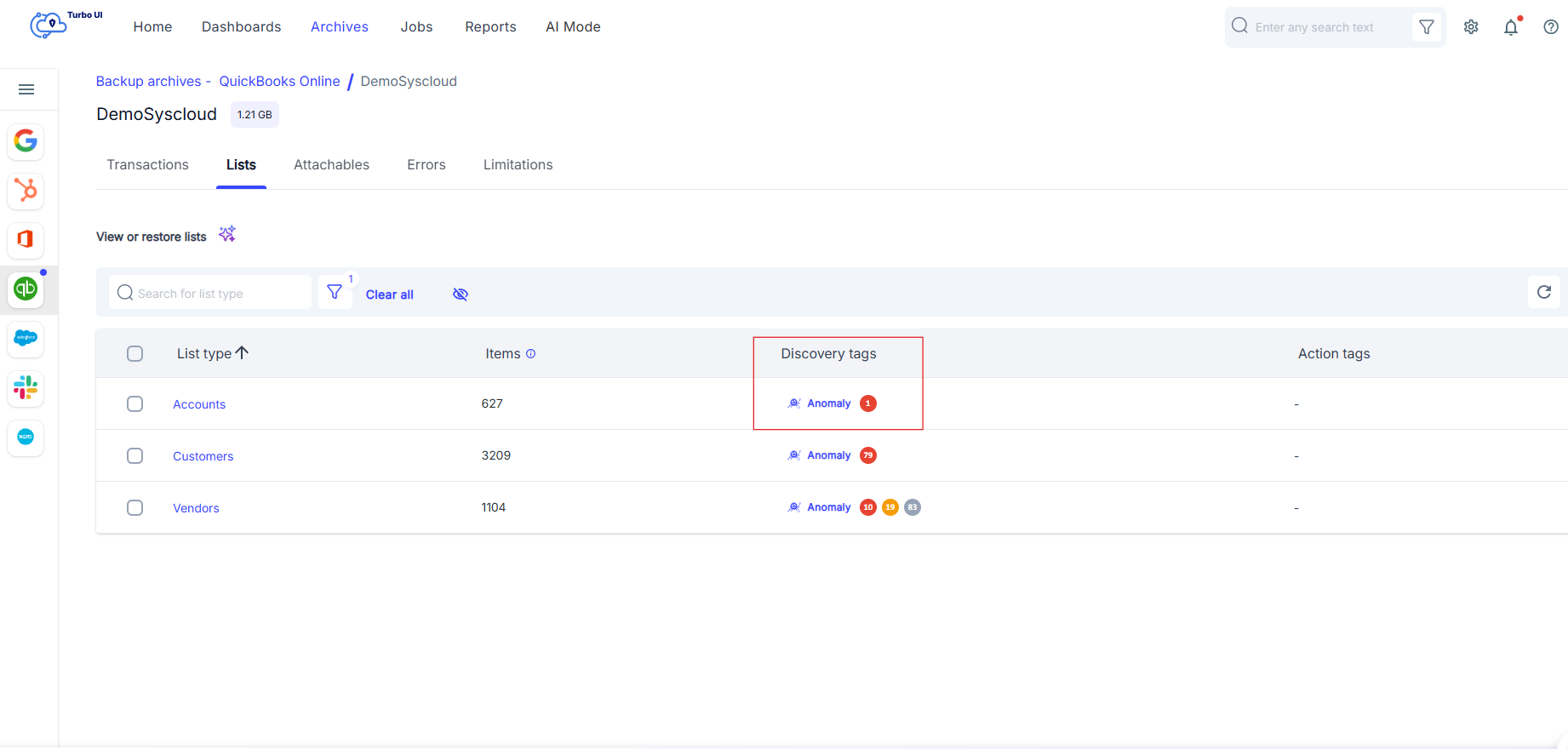Open Archives in top navigation
Image resolution: width=1568 pixels, height=749 pixels.
(x=340, y=26)
